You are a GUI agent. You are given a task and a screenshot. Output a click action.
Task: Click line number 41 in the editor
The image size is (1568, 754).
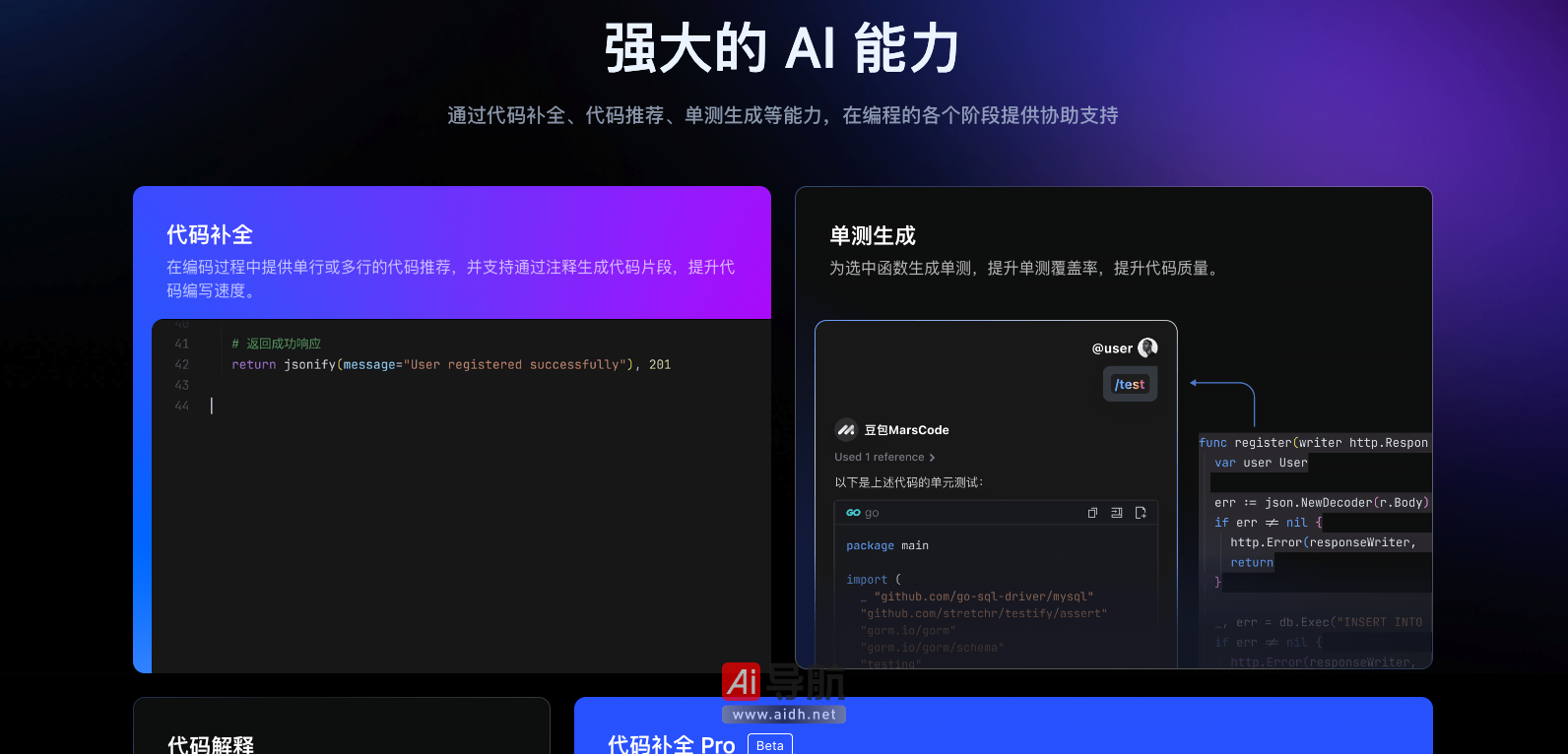pyautogui.click(x=181, y=344)
